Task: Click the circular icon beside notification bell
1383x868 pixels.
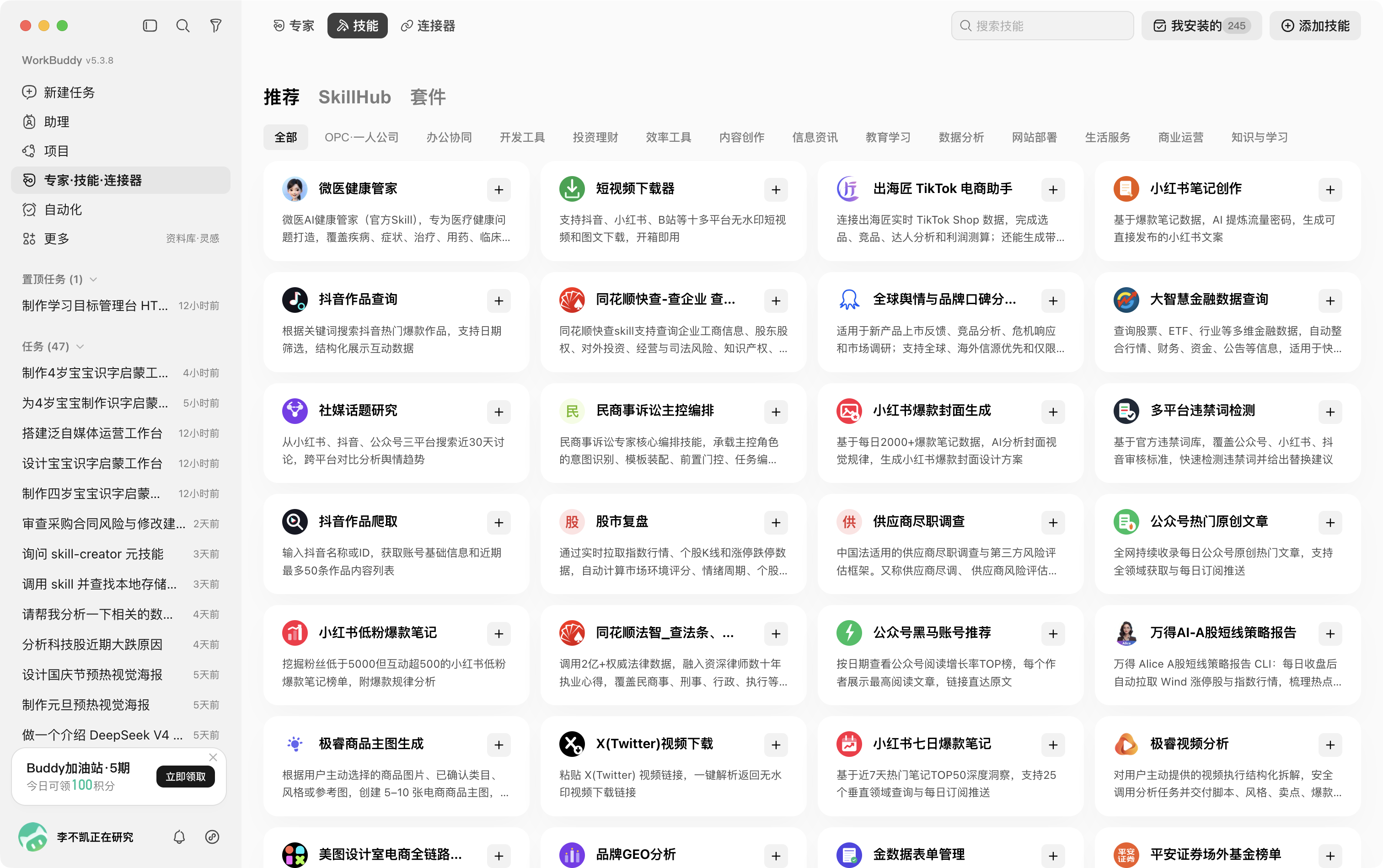Action: (212, 837)
